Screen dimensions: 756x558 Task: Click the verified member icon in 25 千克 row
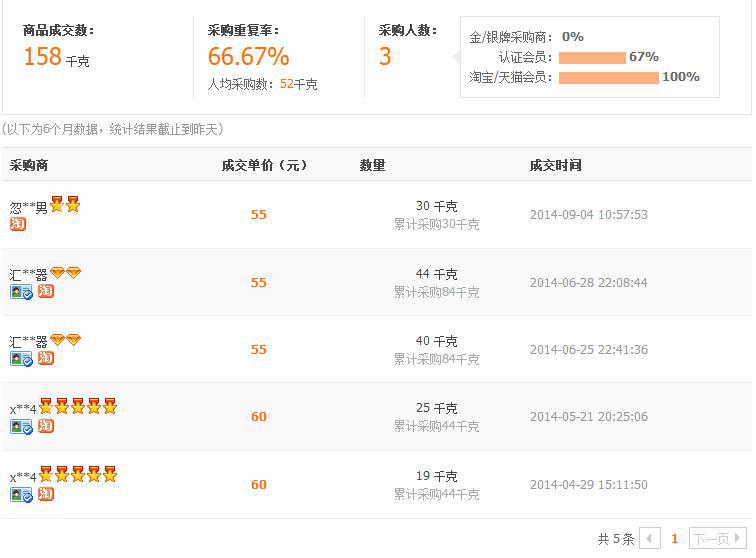[22, 427]
